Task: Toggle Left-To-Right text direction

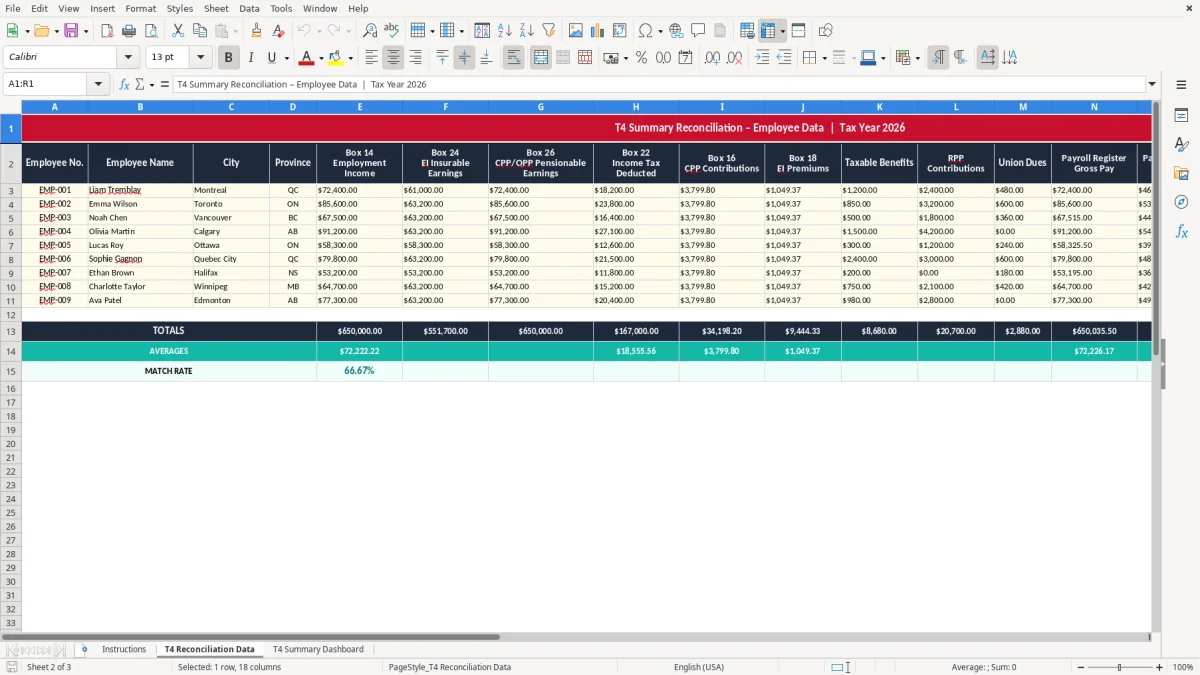Action: point(938,58)
